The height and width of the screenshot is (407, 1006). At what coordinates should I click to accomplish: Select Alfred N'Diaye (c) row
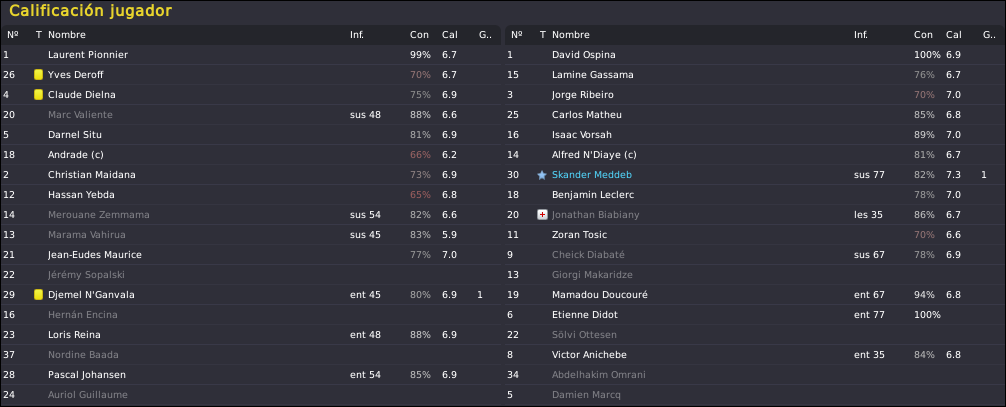(x=754, y=155)
